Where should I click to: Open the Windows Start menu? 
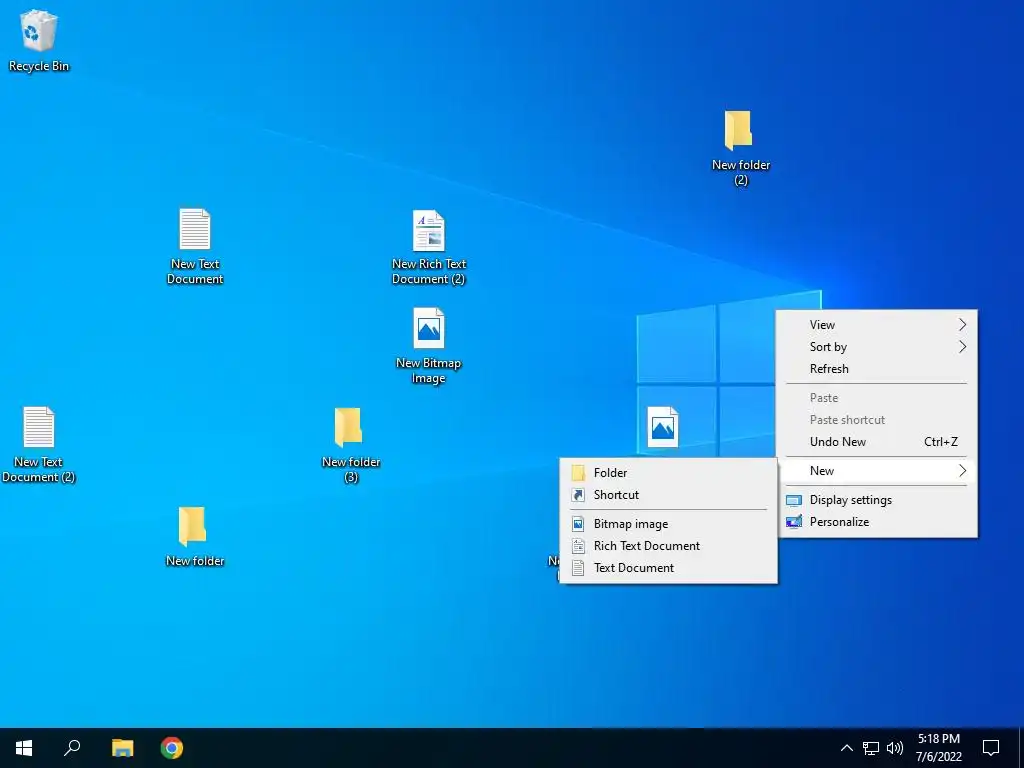click(x=24, y=748)
